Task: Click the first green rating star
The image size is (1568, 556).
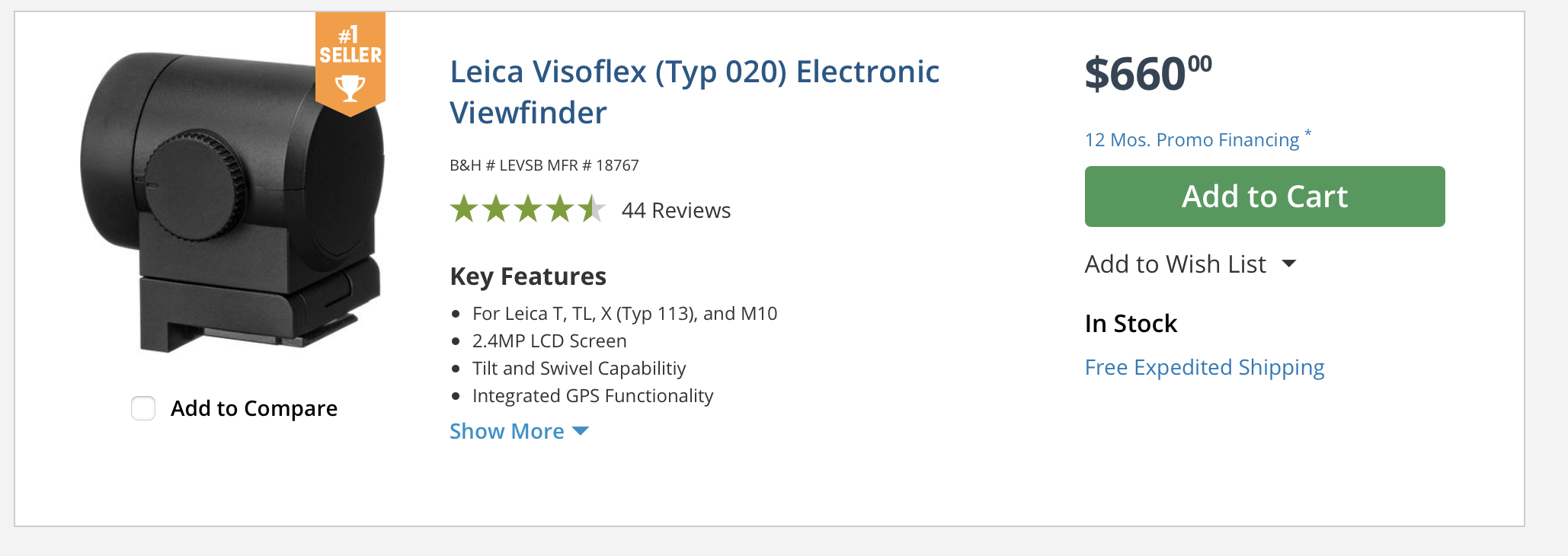Action: [x=464, y=209]
